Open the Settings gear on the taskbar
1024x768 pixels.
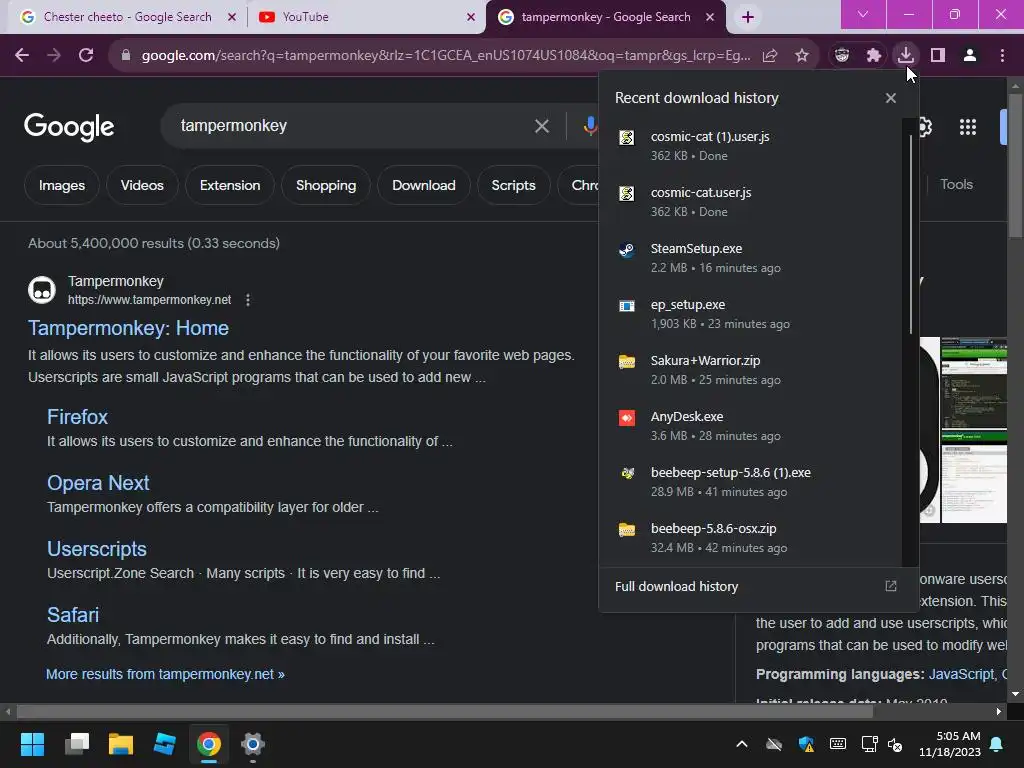253,744
